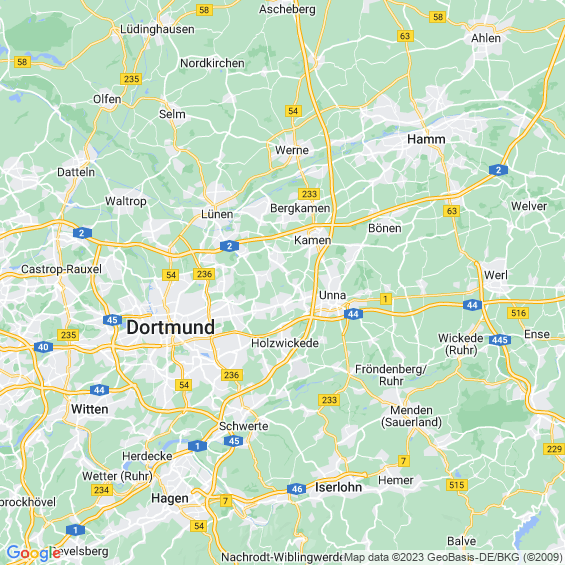Image resolution: width=565 pixels, height=565 pixels.
Task: Click the Holzwickede town label
Action: 285,343
